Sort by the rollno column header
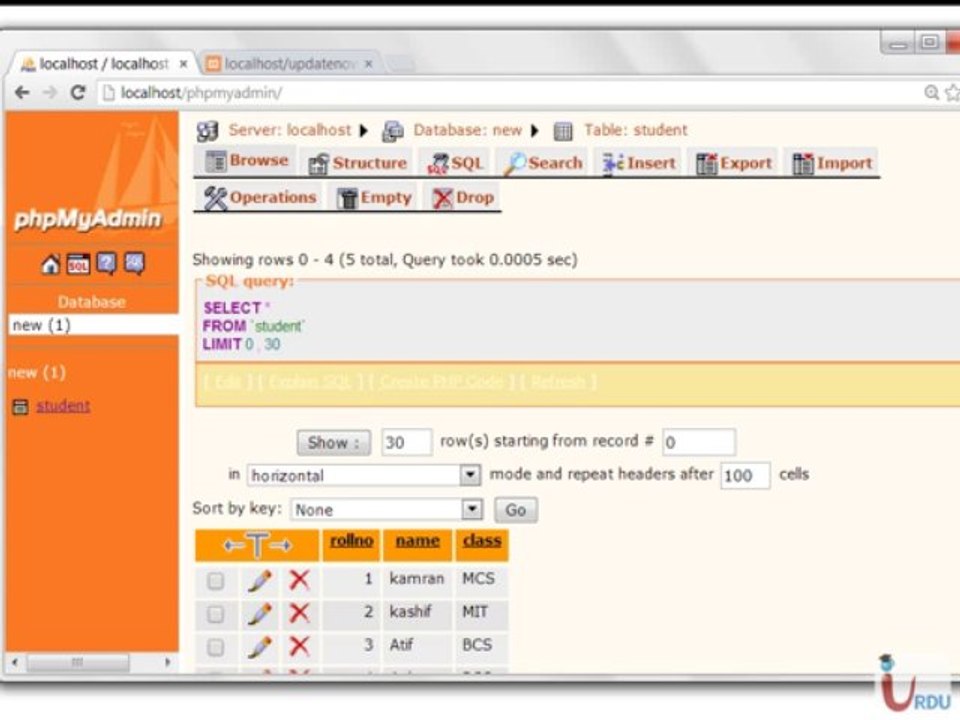Screen dimensions: 960x720 (x=351, y=541)
